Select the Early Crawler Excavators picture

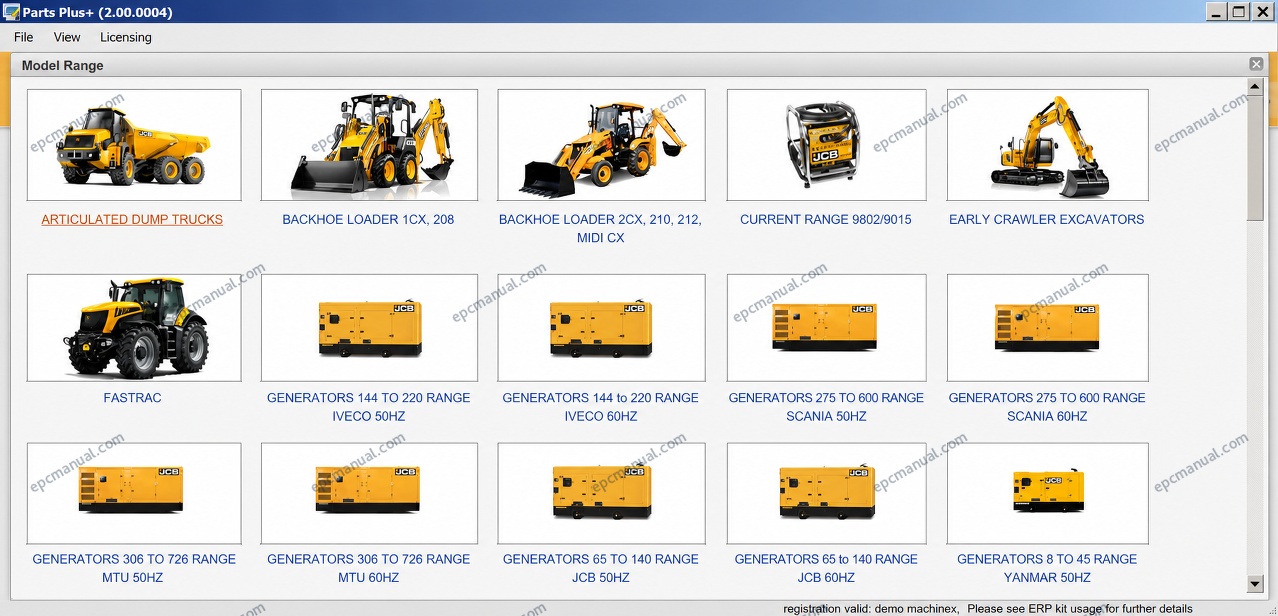pyautogui.click(x=1047, y=145)
